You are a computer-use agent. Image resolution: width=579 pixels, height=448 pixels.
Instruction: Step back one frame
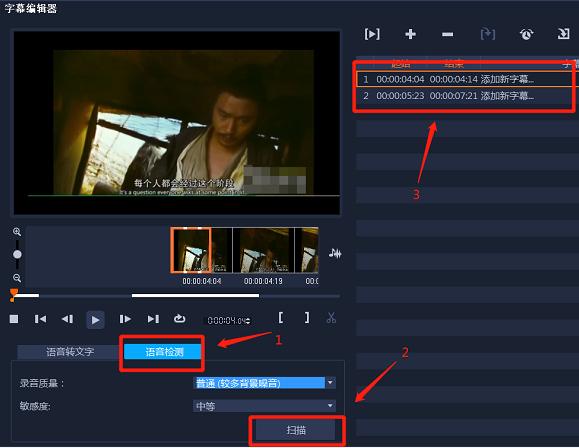pyautogui.click(x=67, y=319)
